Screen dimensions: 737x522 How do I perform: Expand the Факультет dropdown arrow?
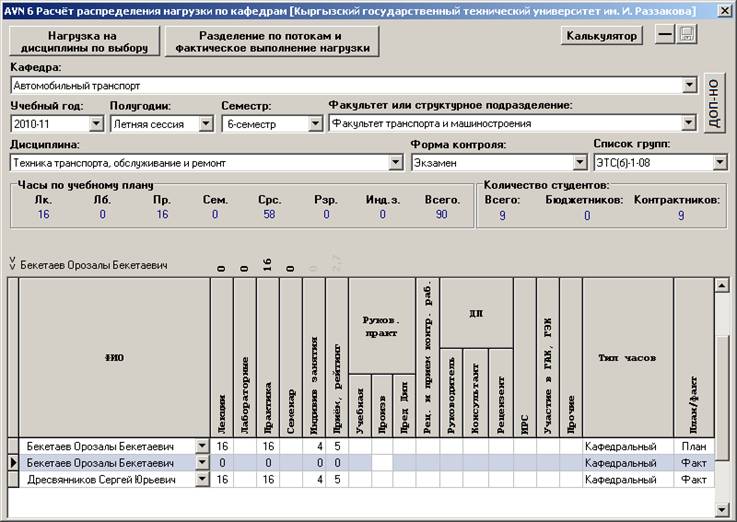(689, 123)
